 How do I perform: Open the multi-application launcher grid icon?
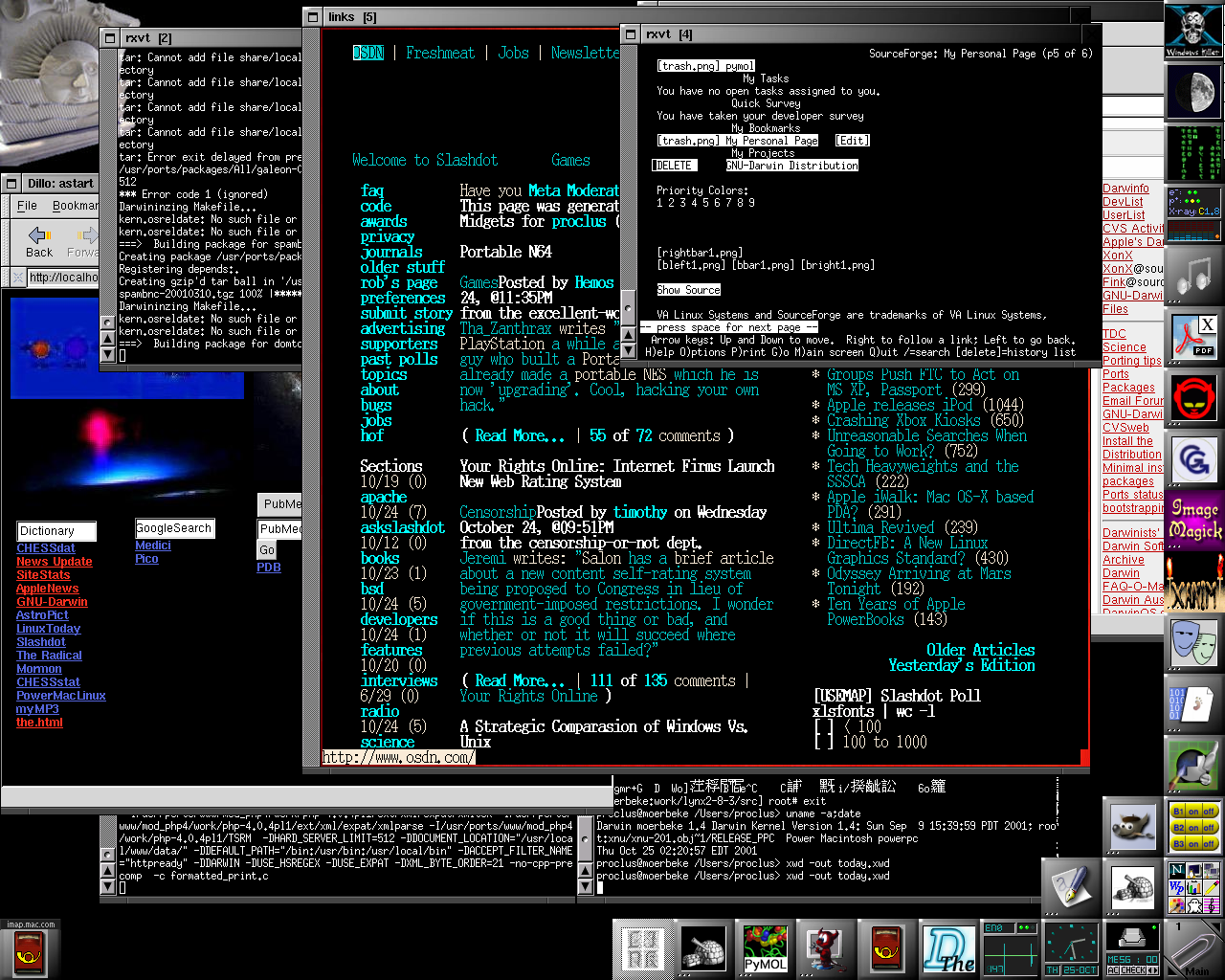pyautogui.click(x=1193, y=888)
